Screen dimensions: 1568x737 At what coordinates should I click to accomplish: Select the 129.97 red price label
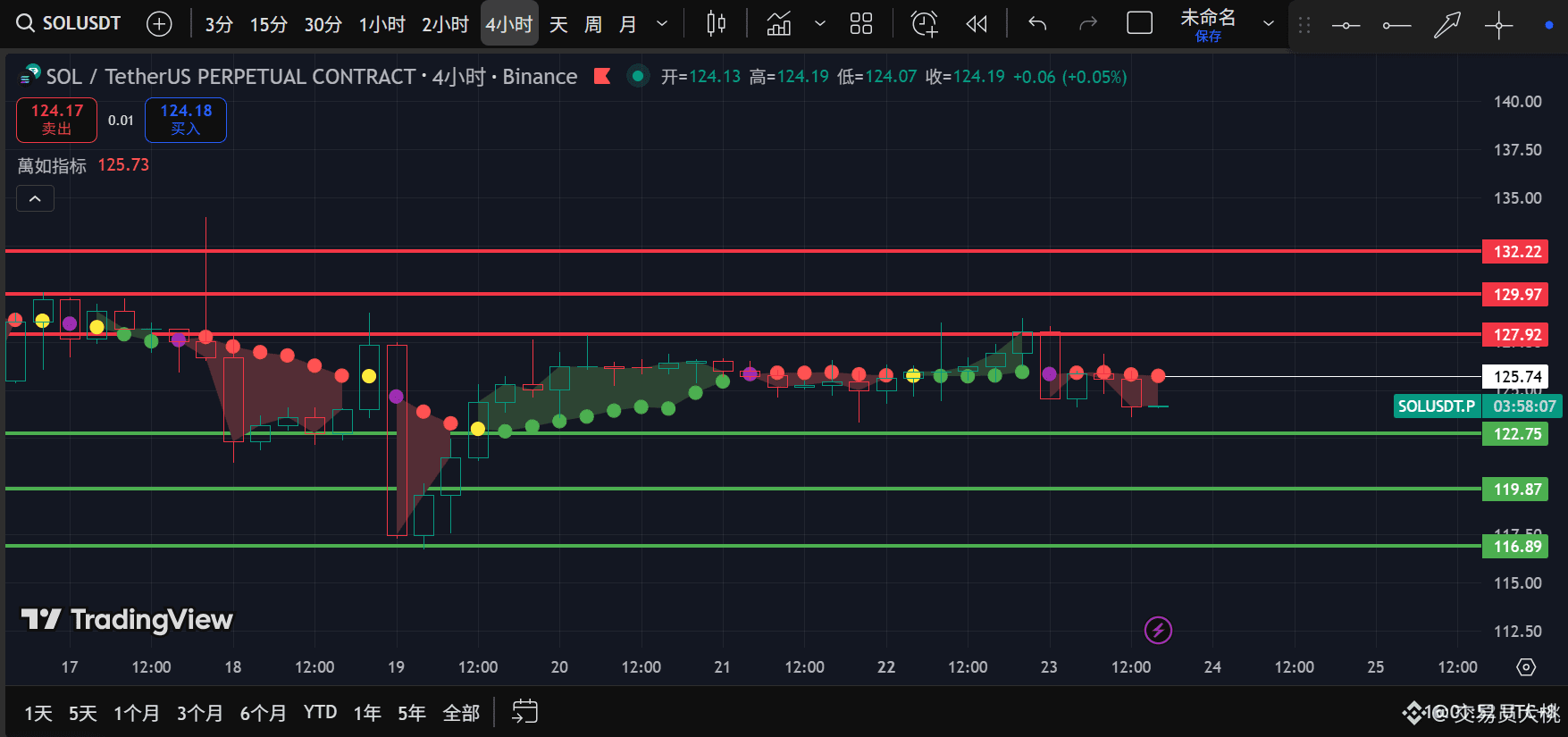(1516, 294)
